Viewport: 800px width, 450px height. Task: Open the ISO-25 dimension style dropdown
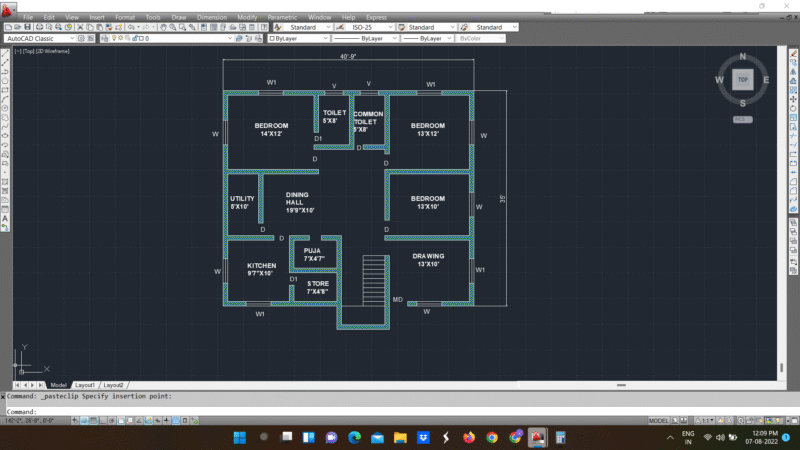[370, 27]
